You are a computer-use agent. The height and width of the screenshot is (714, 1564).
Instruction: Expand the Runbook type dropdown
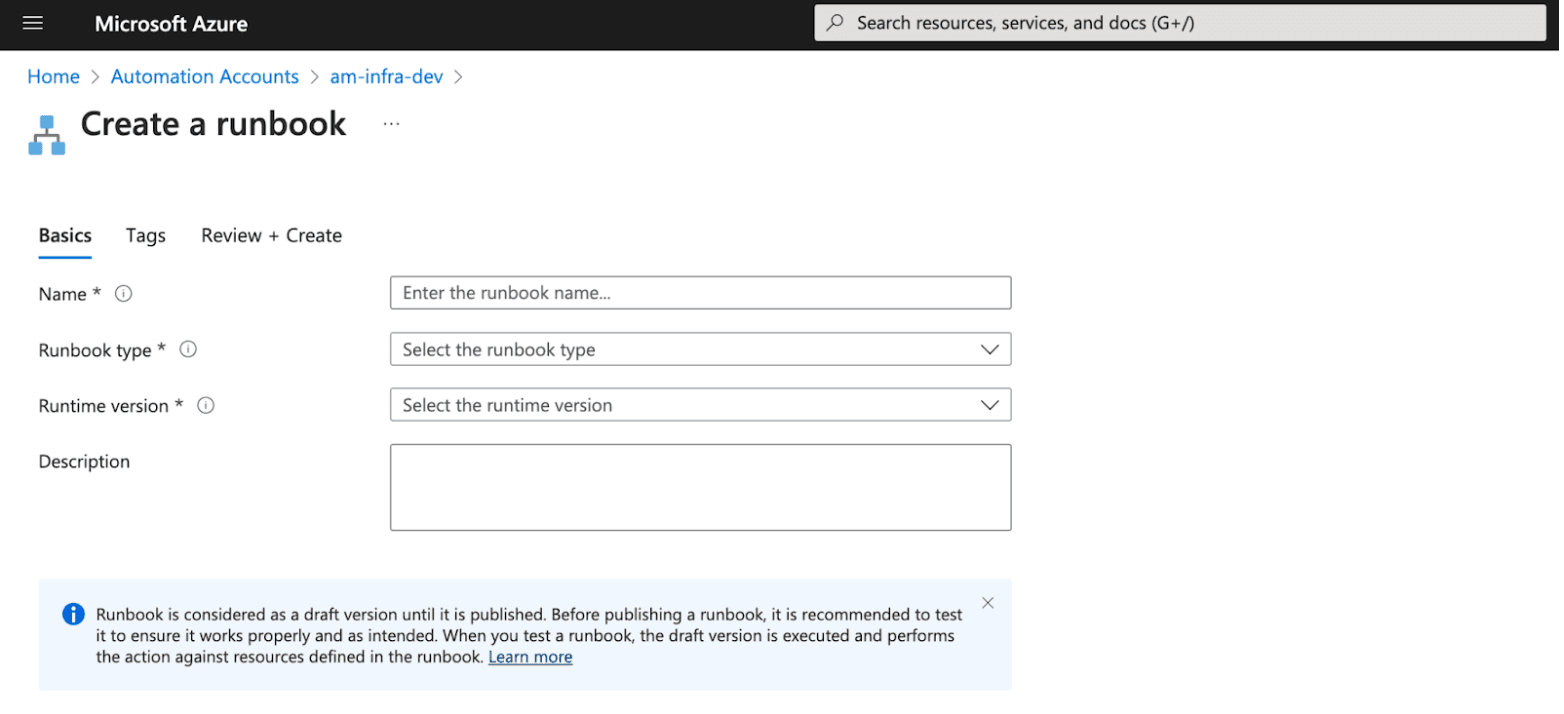tap(700, 350)
